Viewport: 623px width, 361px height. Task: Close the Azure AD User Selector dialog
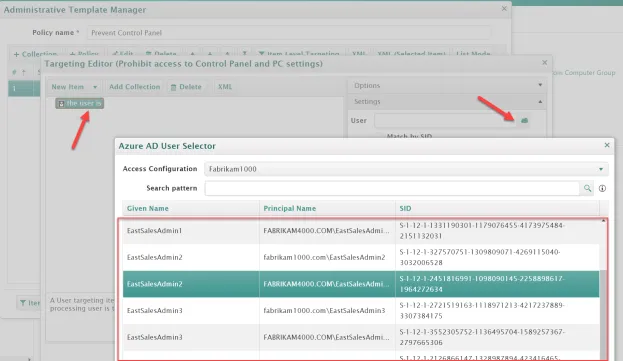607,145
